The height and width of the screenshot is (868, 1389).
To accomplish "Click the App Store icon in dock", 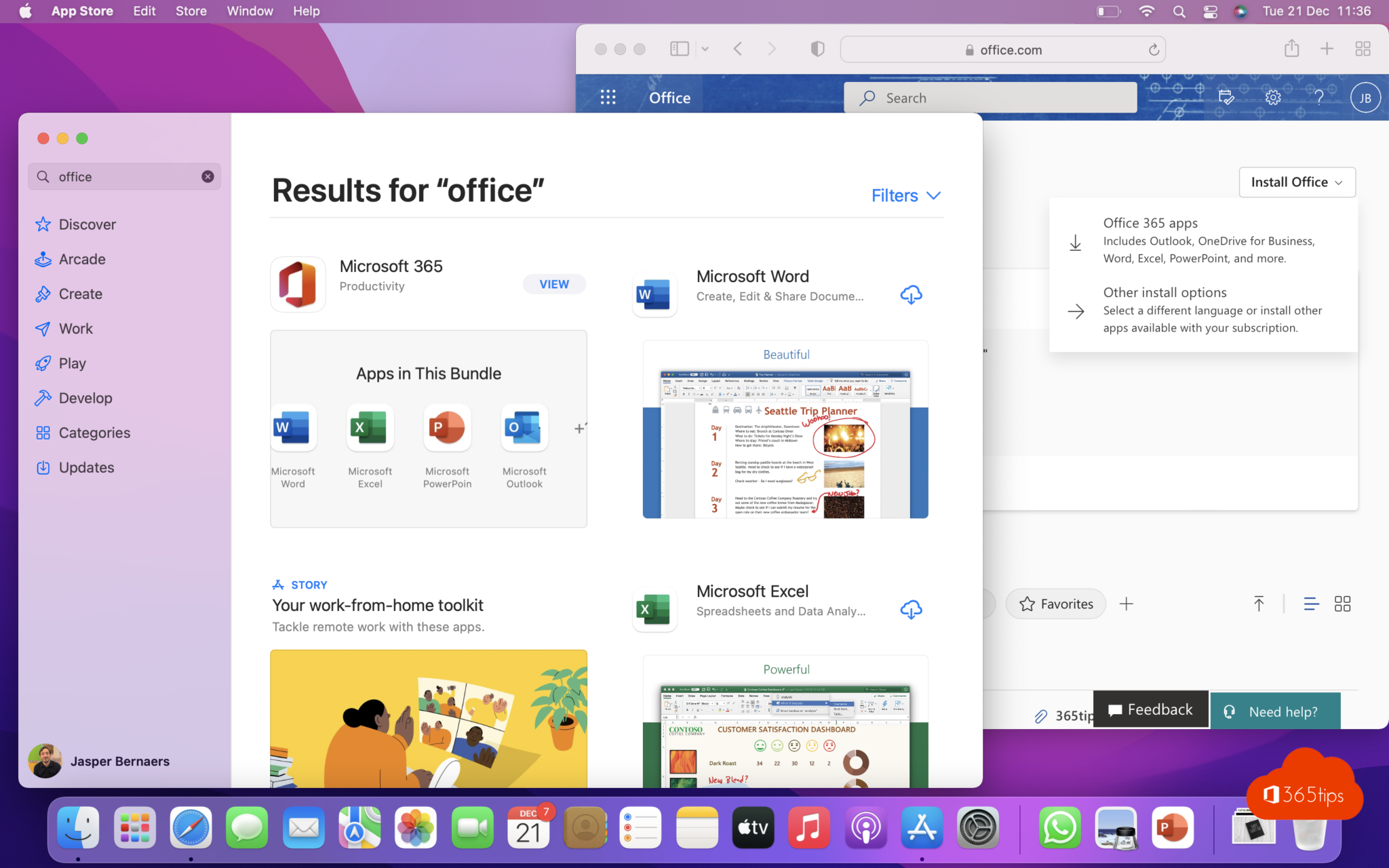I will 922,826.
